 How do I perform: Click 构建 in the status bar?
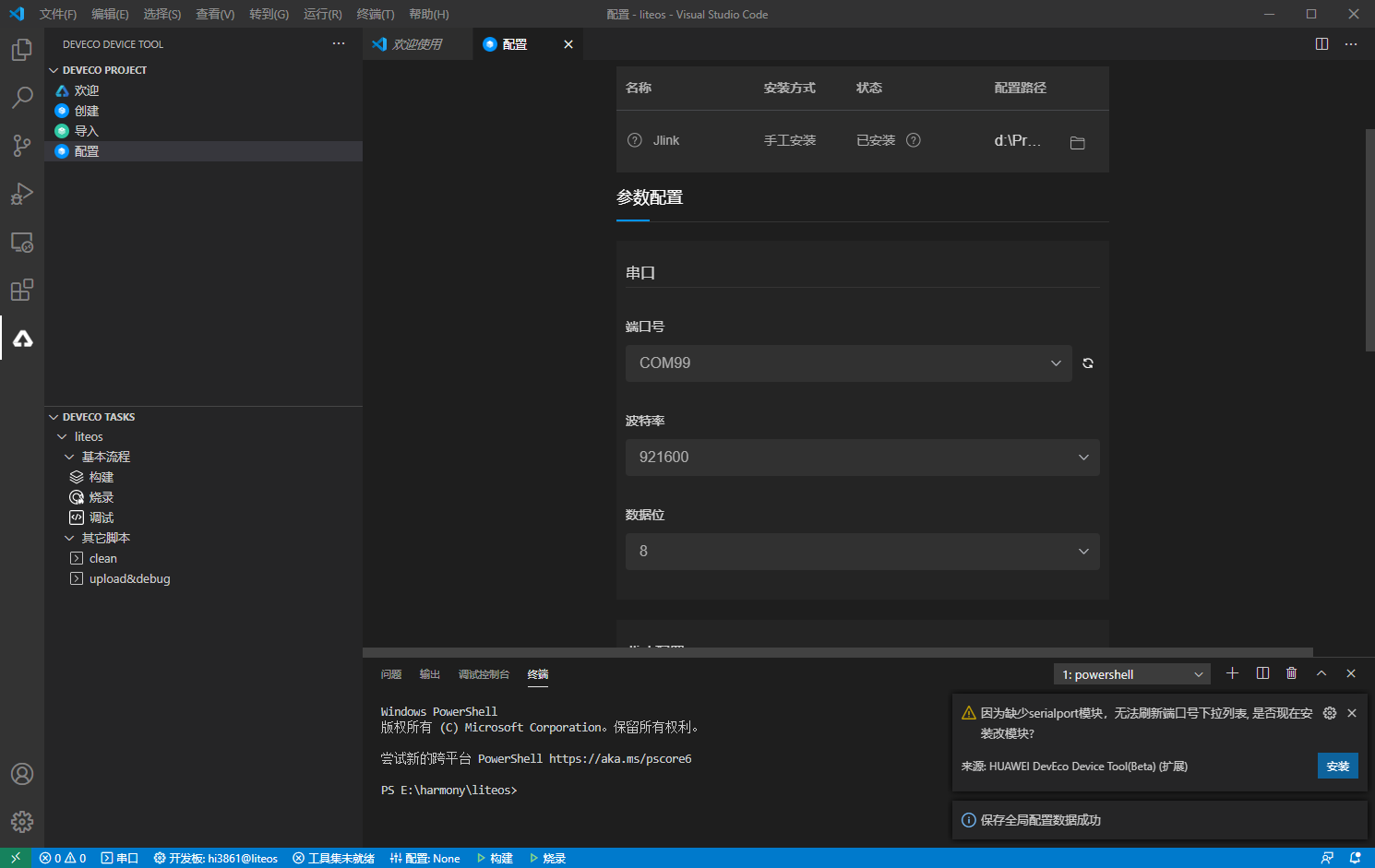[x=495, y=858]
